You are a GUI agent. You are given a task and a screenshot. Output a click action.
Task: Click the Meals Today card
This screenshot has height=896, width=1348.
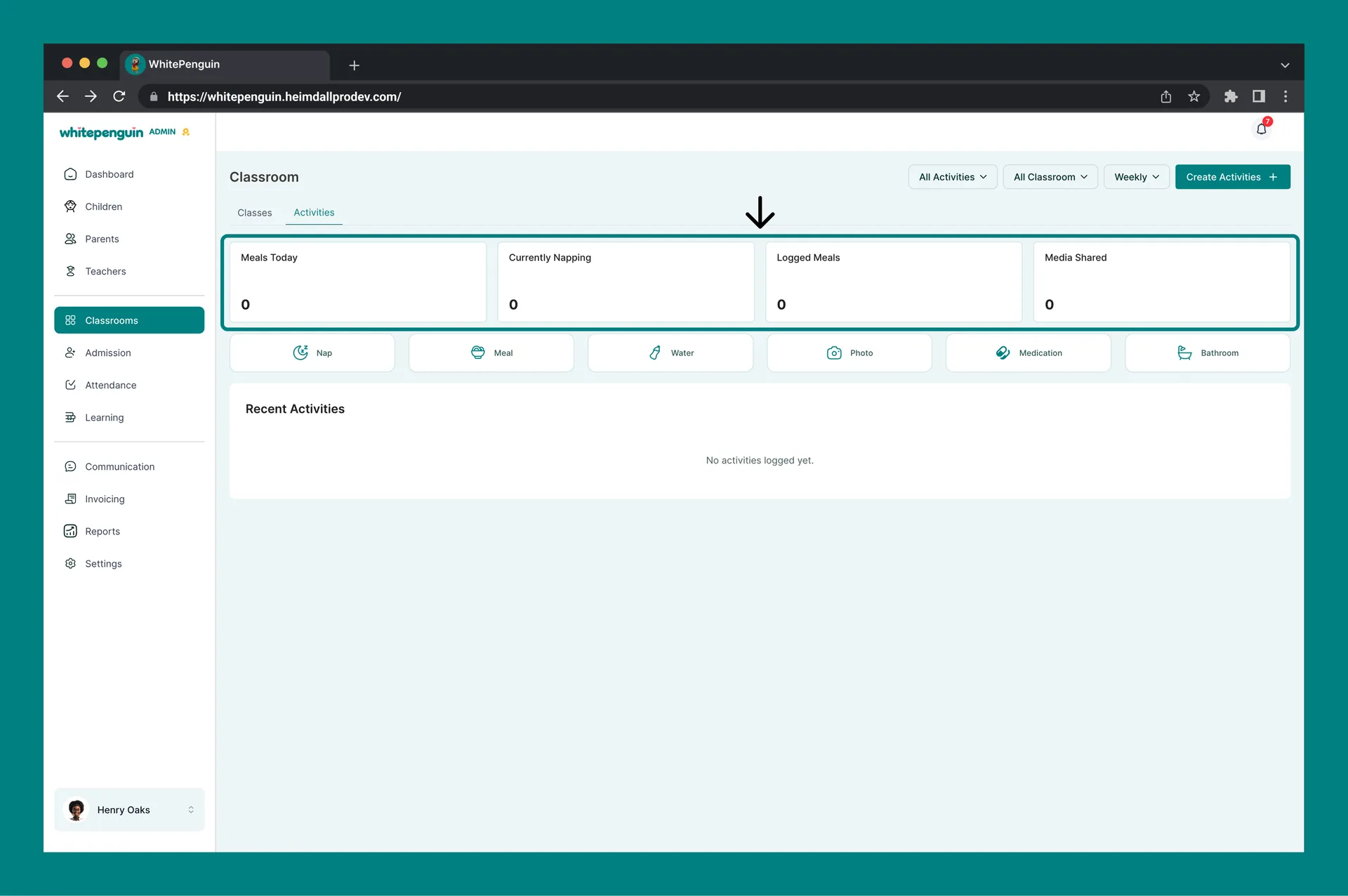tap(358, 282)
